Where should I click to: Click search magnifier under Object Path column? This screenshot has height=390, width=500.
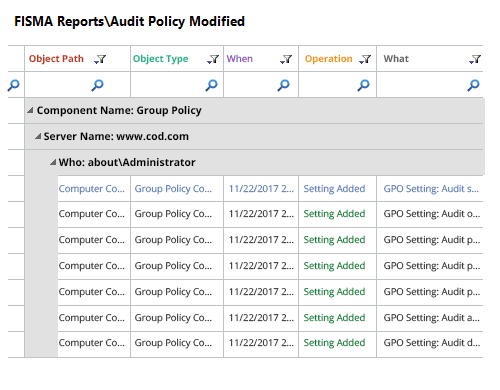[x=97, y=85]
